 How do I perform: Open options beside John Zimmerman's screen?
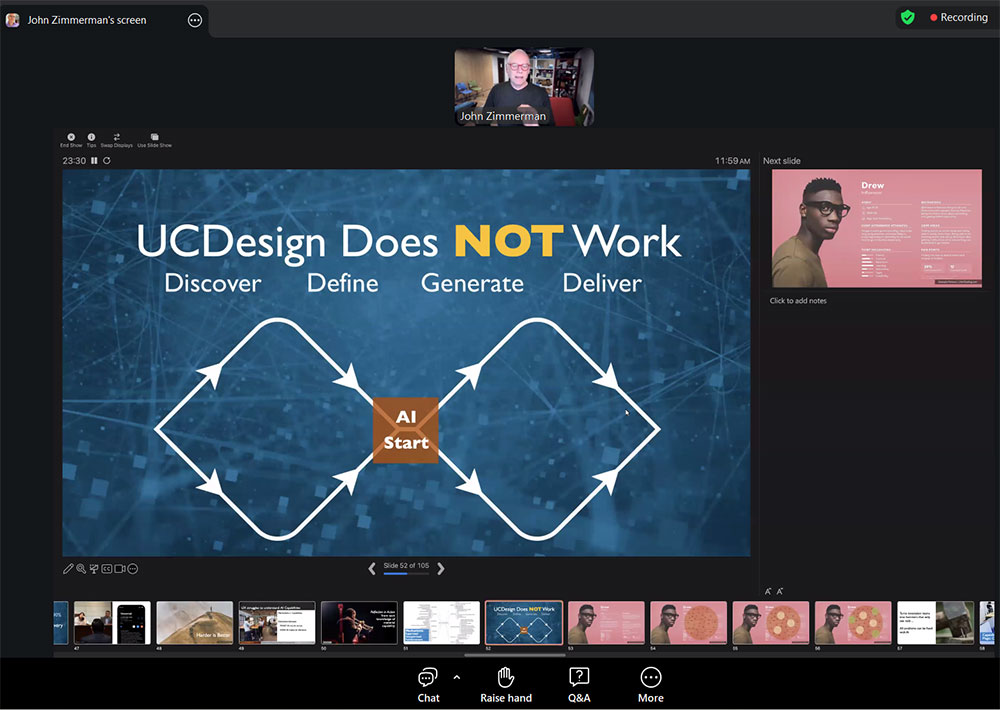click(x=195, y=20)
